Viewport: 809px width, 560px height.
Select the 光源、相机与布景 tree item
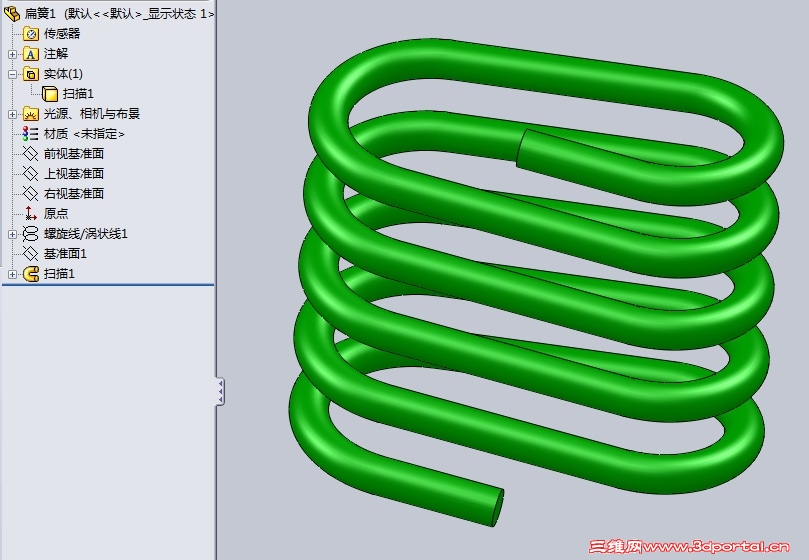[x=92, y=114]
